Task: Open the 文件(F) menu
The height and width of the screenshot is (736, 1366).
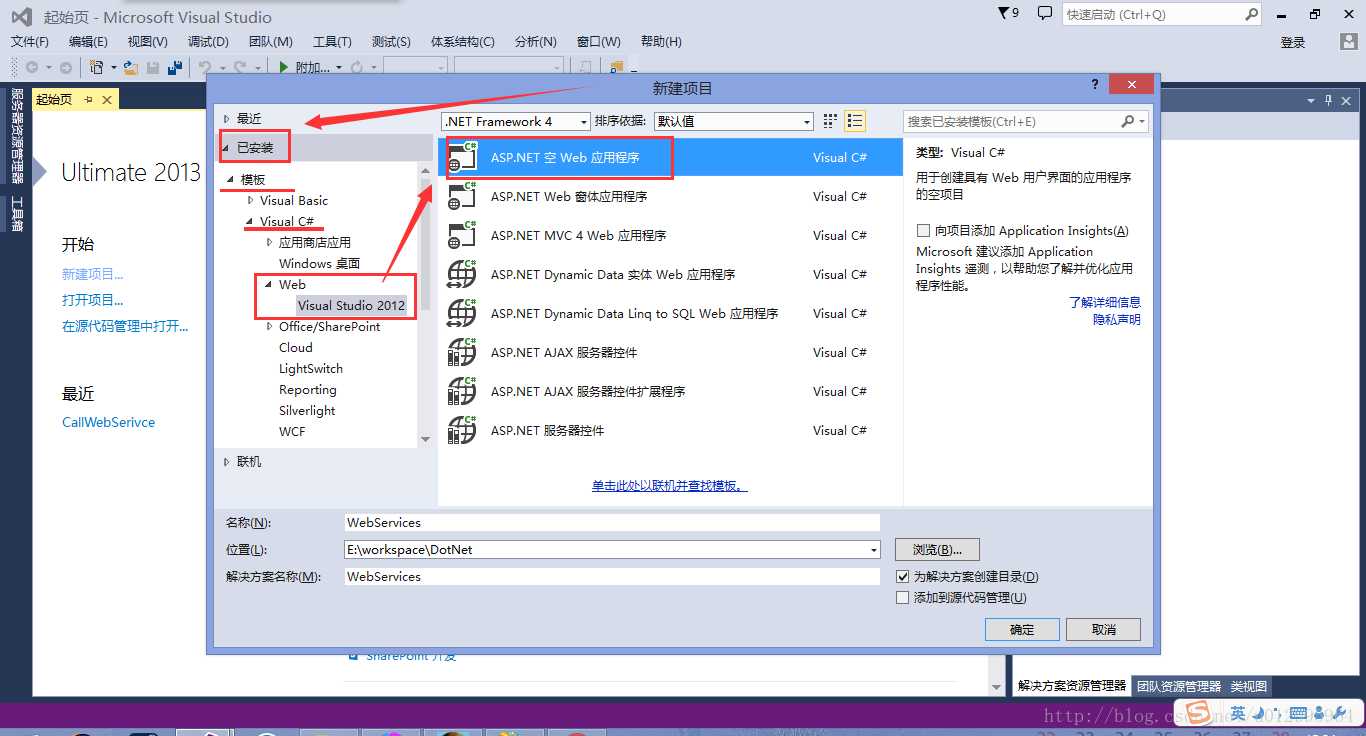Action: [30, 41]
